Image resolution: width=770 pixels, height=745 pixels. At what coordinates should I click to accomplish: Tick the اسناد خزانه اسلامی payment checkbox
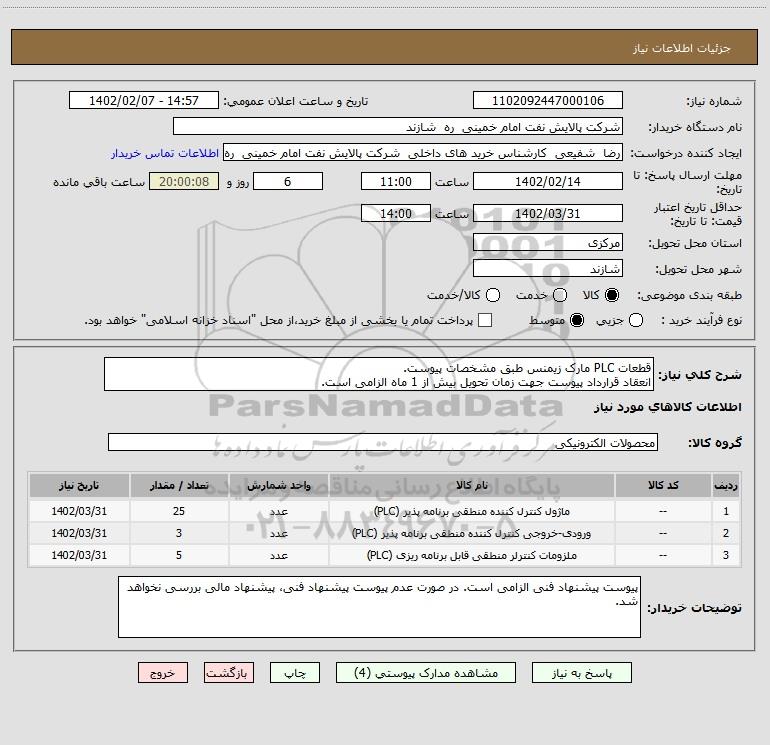(485, 320)
